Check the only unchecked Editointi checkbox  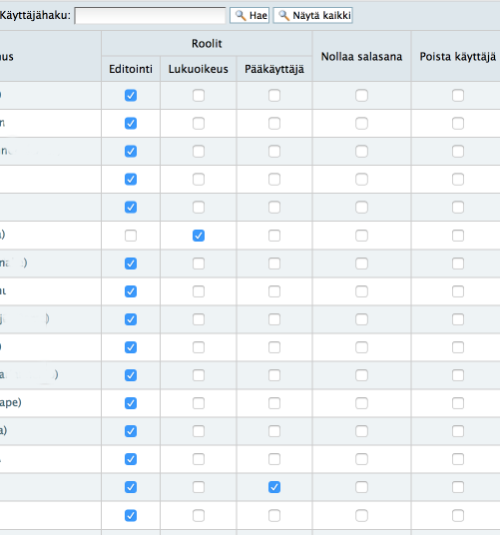pyautogui.click(x=131, y=235)
